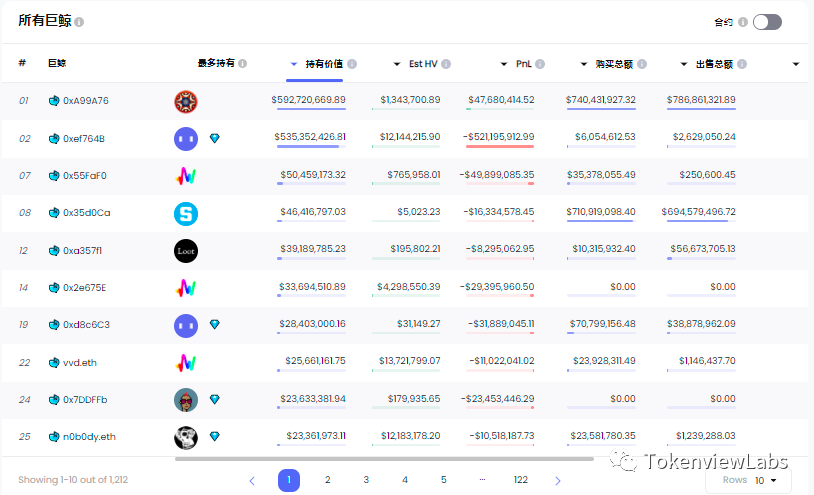This screenshot has height=495, width=814.
Task: Click whale icon for 0x55FaF0
Action: tap(54, 175)
